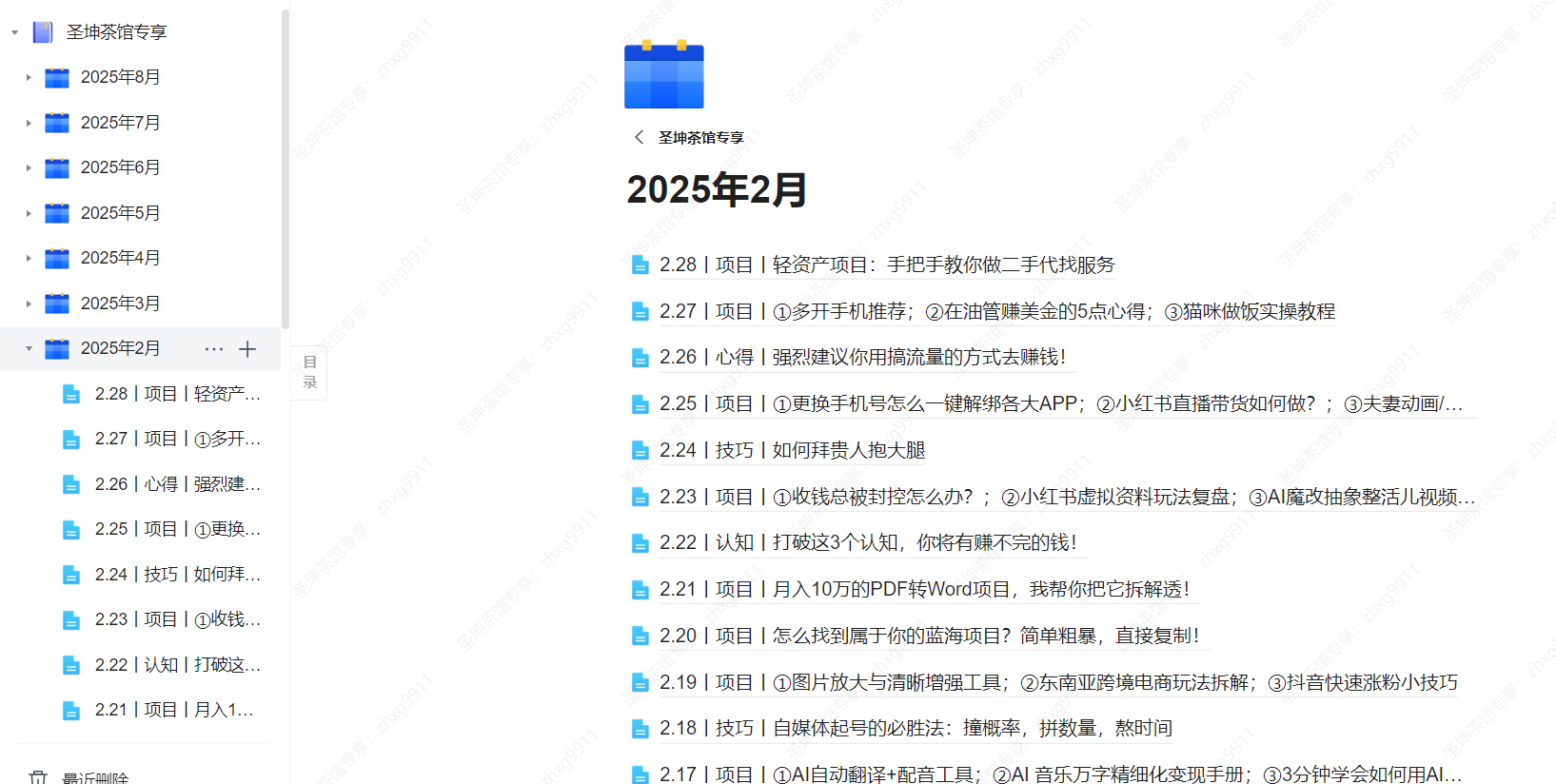
Task: Open 2.17 AI自动翻译+配音工具 link
Action: click(1061, 774)
